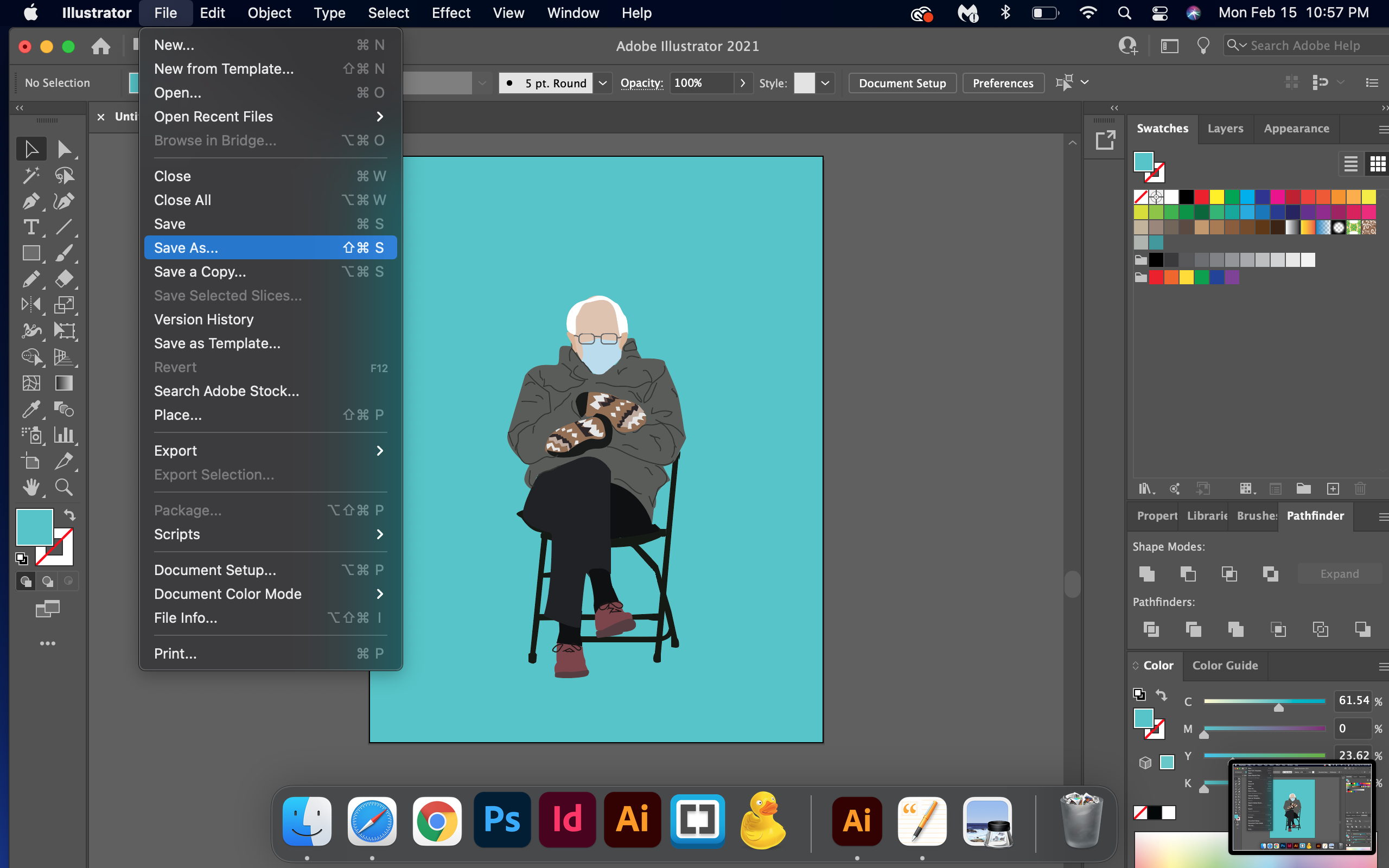The image size is (1389, 868).
Task: Select the Magic Wand tool
Action: (31, 175)
